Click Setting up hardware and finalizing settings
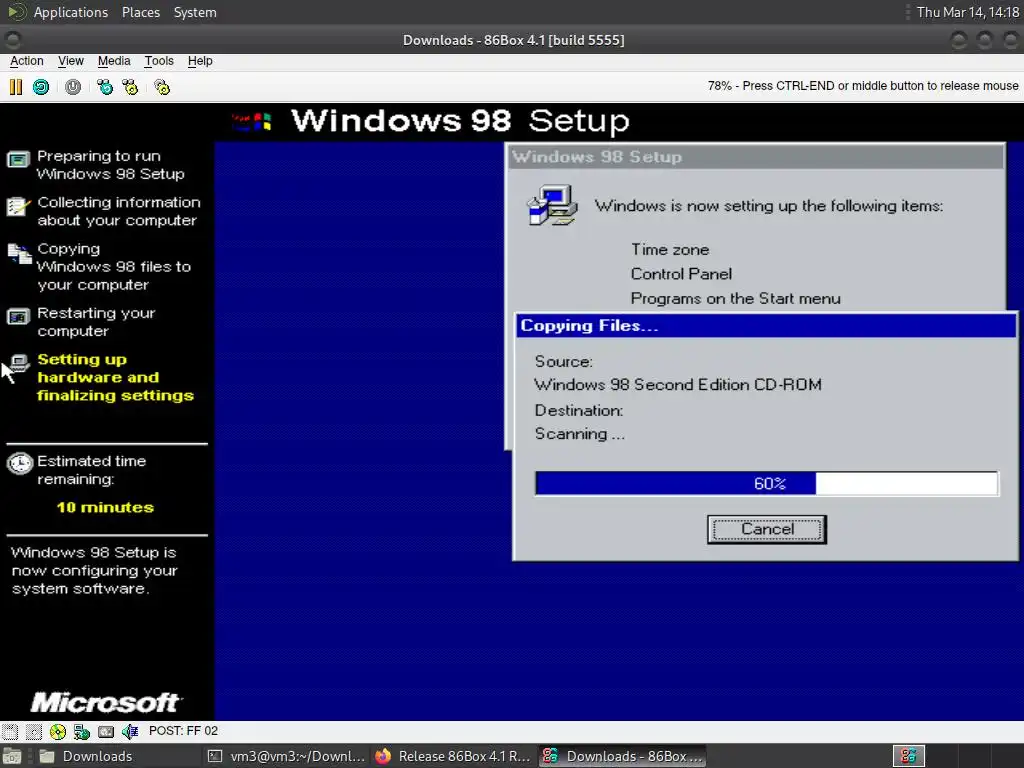 [115, 377]
